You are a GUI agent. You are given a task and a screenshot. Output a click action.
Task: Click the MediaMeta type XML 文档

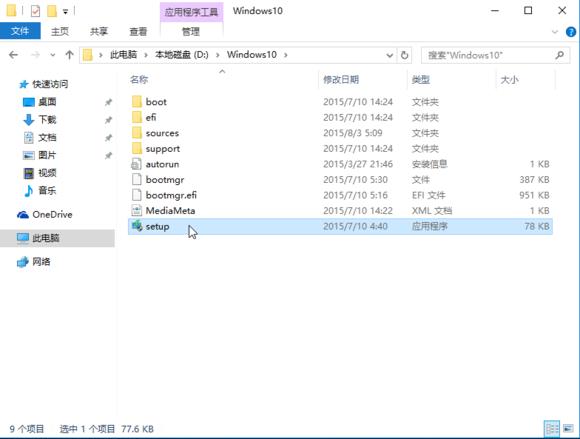pos(432,210)
